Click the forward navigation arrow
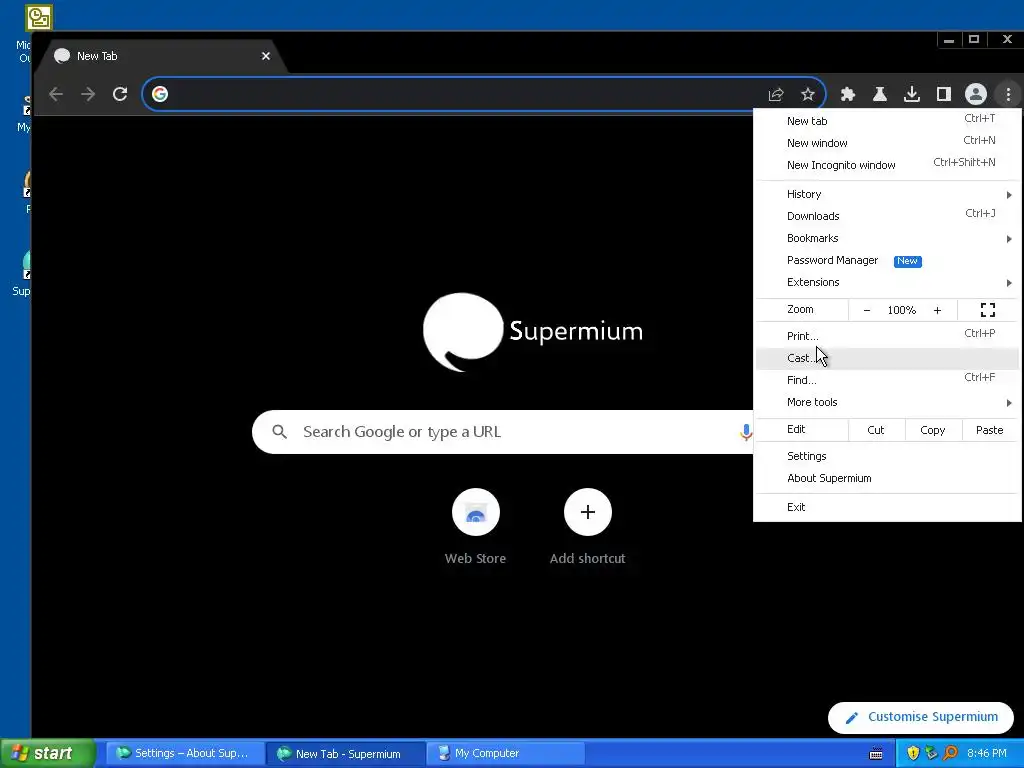The image size is (1024, 768). [x=88, y=94]
